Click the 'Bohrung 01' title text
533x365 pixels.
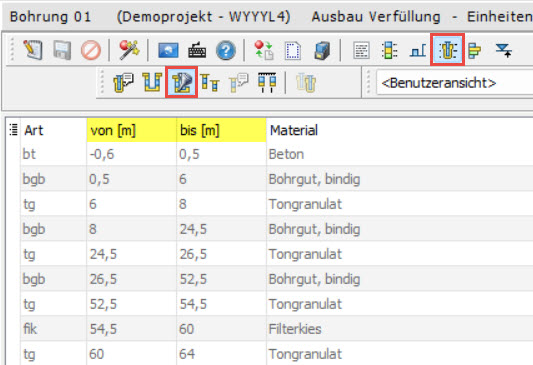click(50, 17)
